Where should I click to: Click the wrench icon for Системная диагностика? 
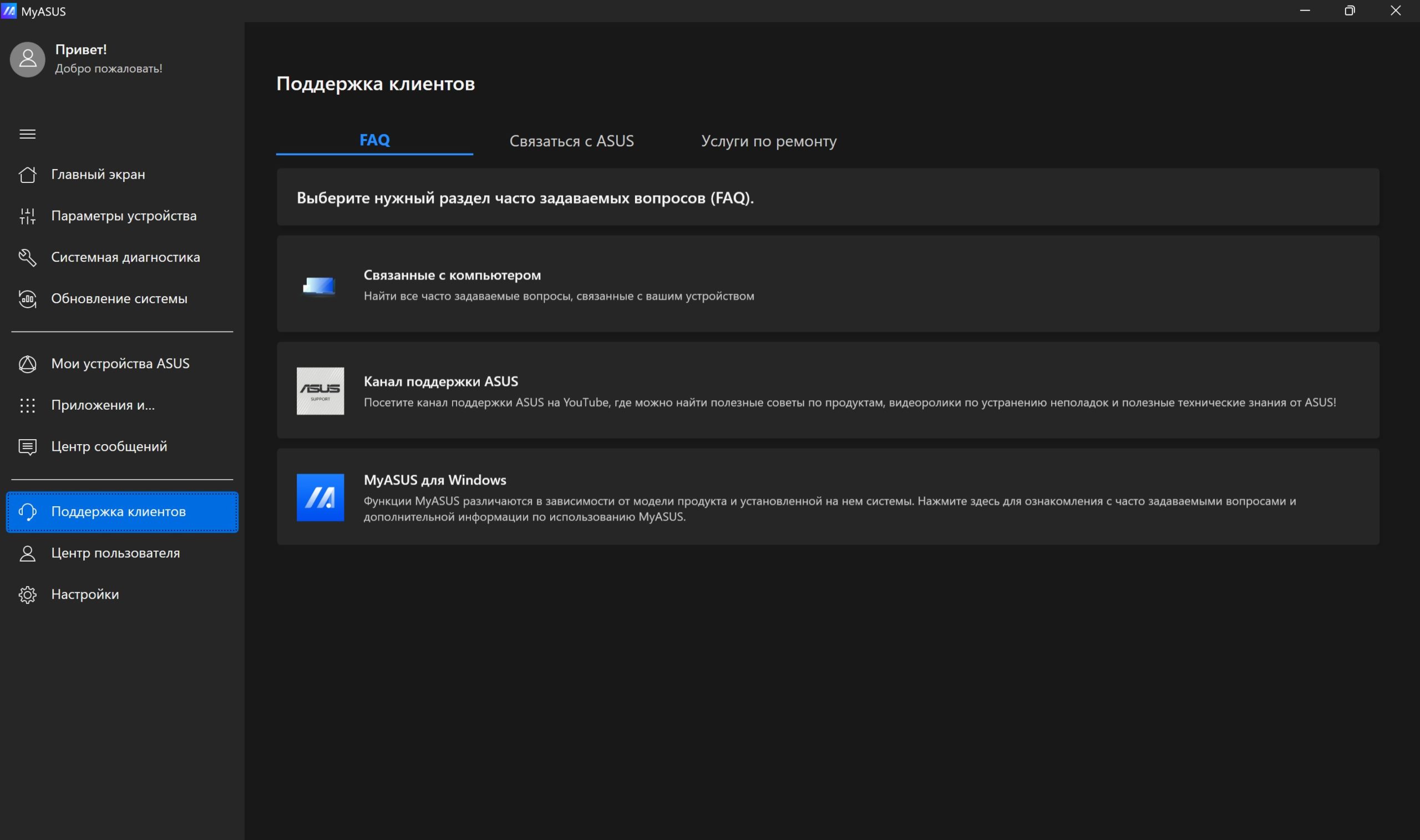click(27, 257)
